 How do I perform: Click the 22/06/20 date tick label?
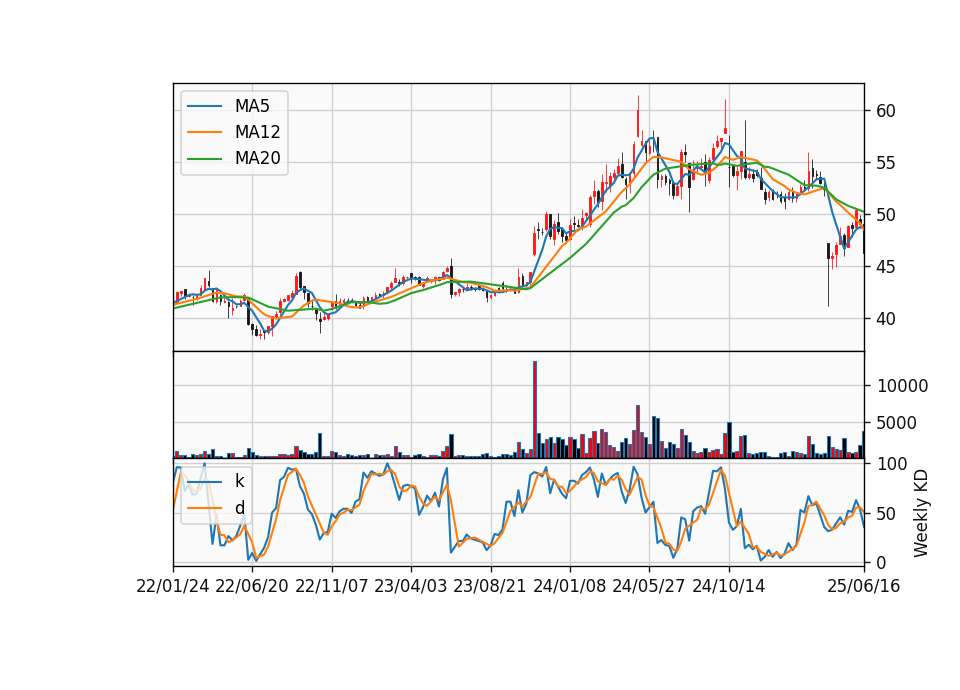point(252,586)
